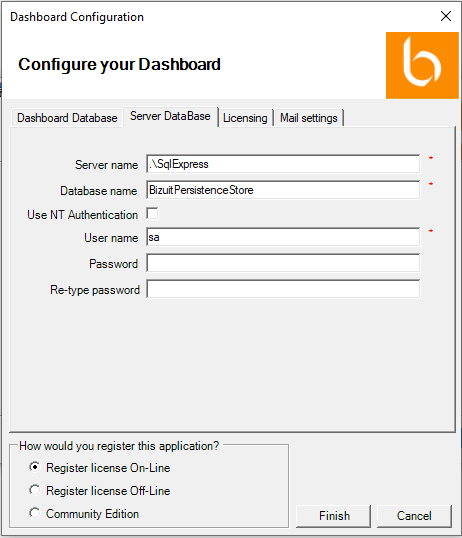
Task: Go to the Mail settings tab
Action: [309, 118]
